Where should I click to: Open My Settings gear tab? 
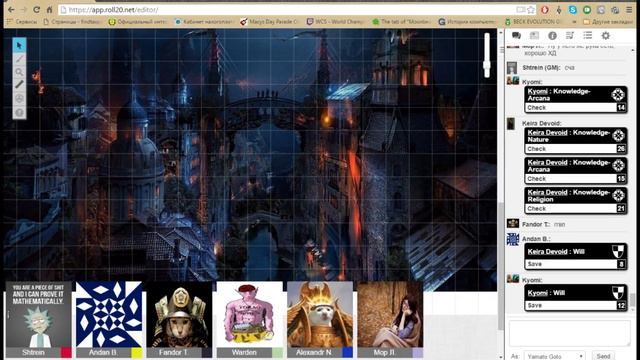(606, 36)
